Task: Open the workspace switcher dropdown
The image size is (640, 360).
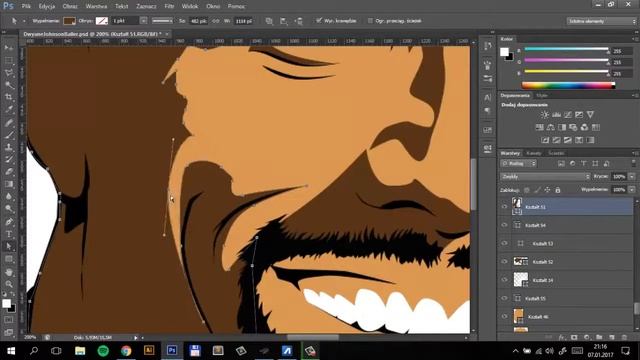Action: pos(601,21)
